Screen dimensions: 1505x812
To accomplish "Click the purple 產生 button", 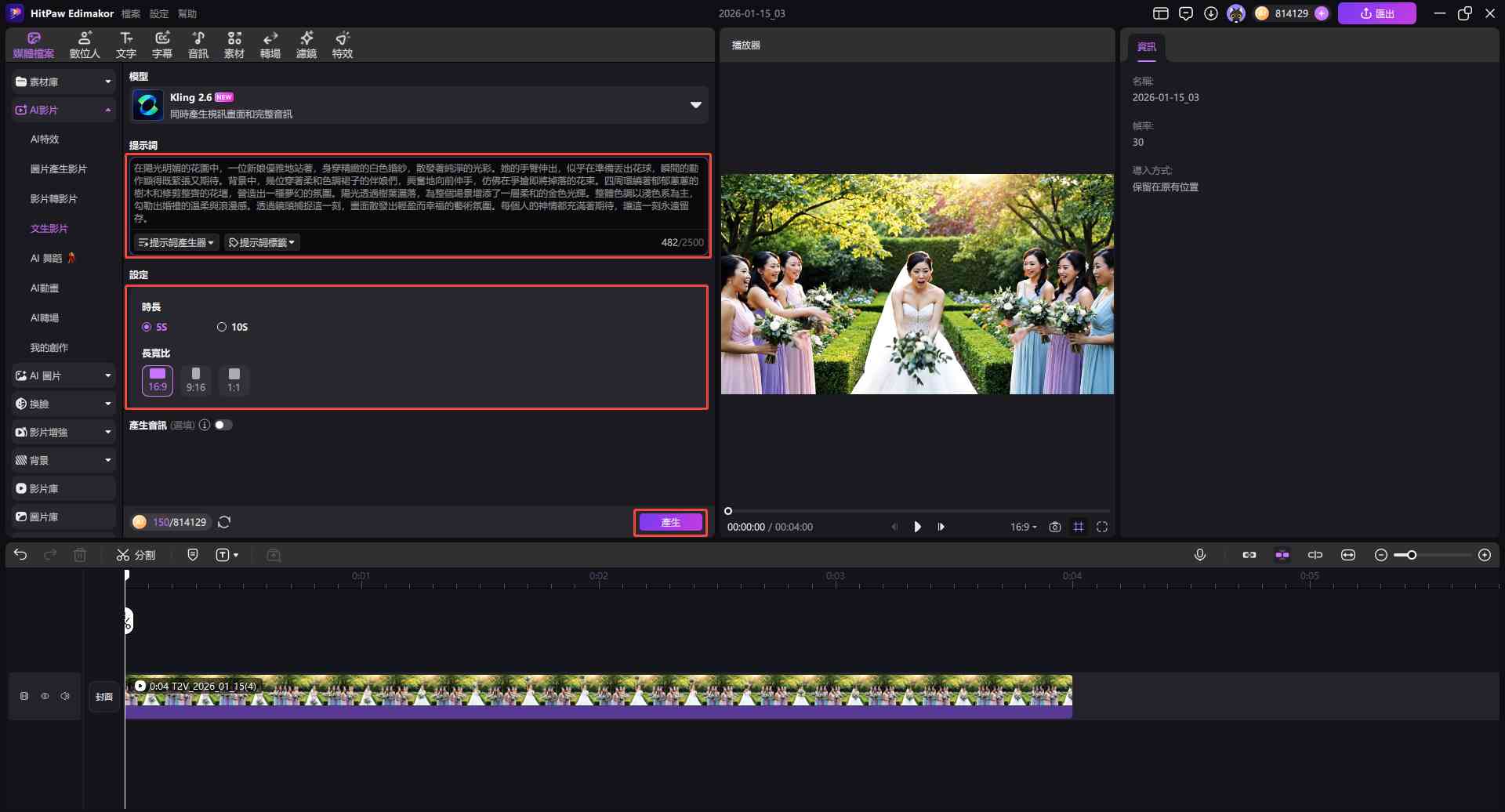I will pyautogui.click(x=670, y=522).
